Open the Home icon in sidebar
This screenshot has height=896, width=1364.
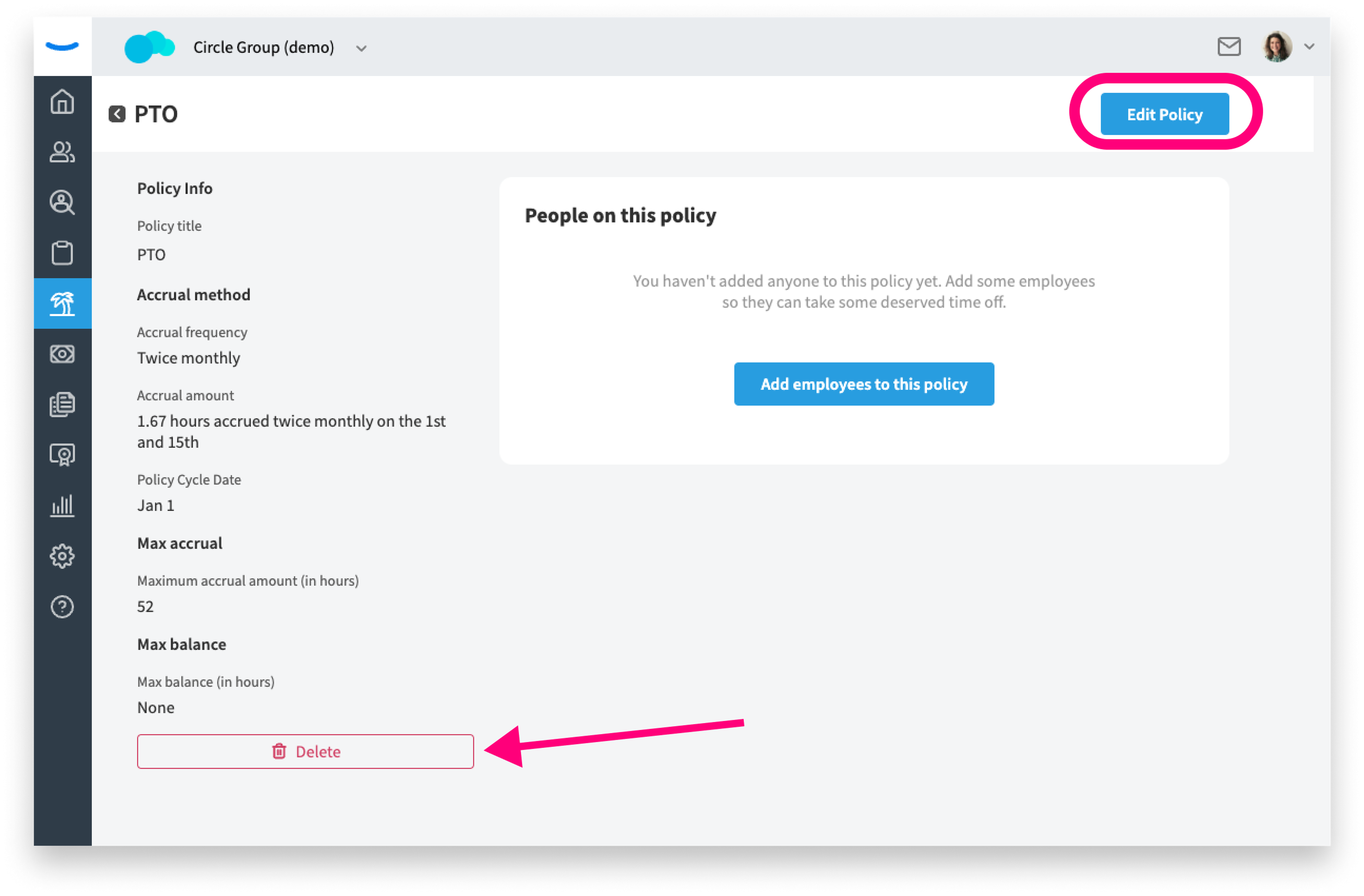[x=62, y=102]
